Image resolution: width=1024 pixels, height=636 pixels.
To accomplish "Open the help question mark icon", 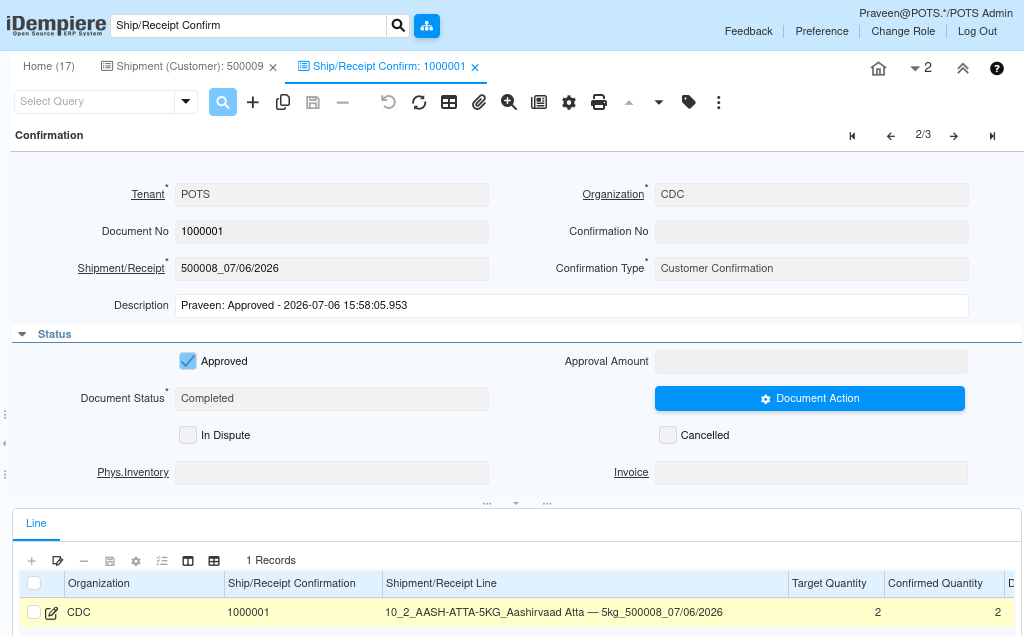I will (997, 69).
